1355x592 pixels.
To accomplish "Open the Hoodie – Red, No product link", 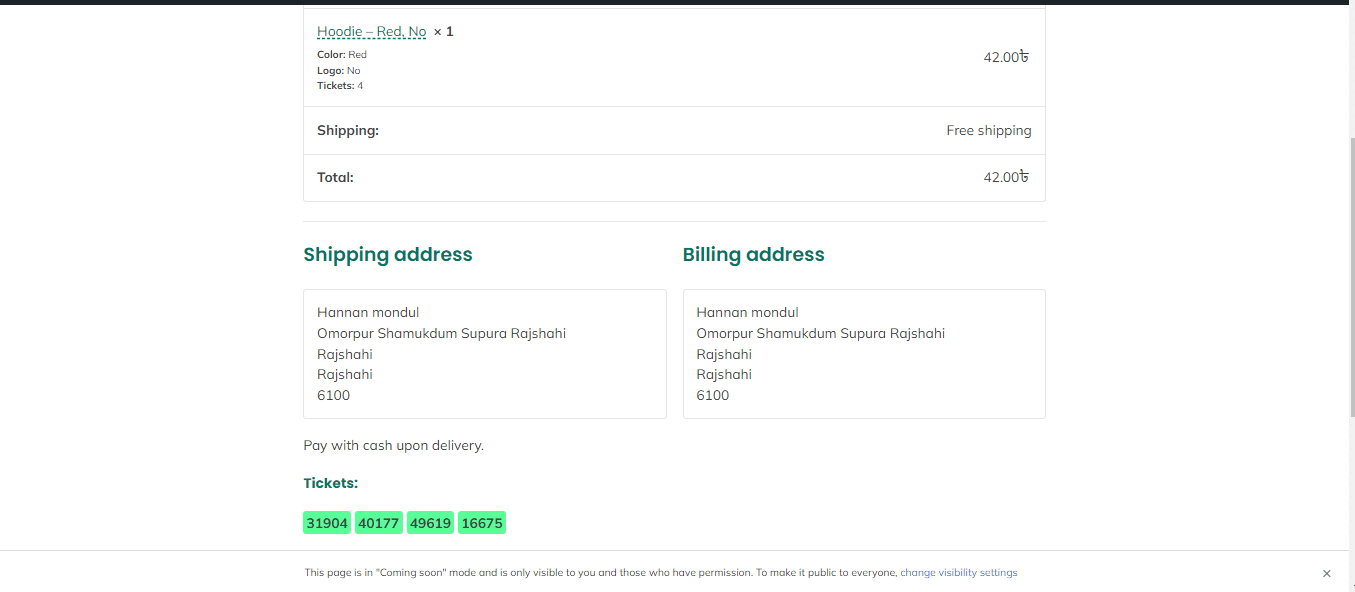I will [372, 32].
